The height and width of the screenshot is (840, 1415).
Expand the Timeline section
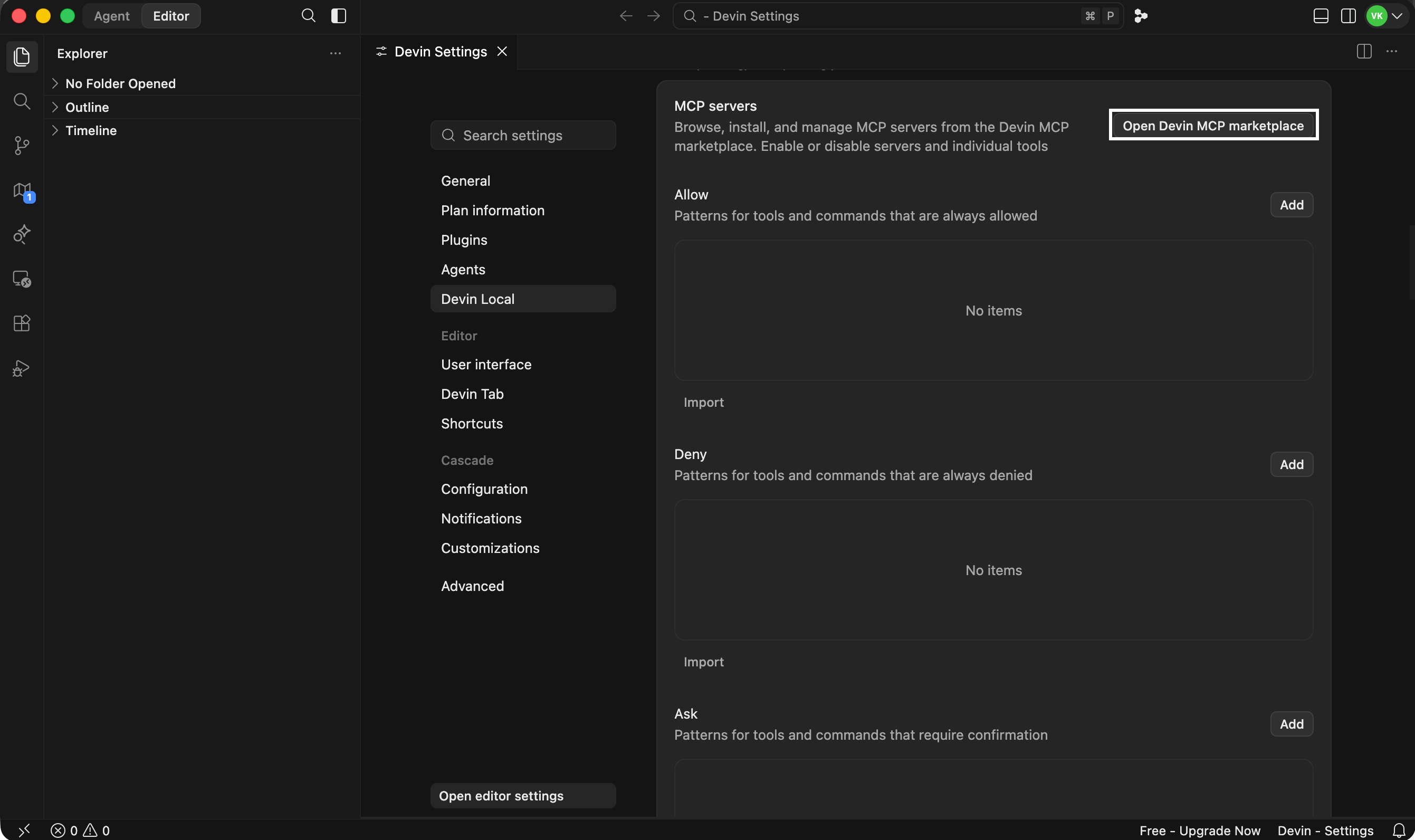(203, 131)
